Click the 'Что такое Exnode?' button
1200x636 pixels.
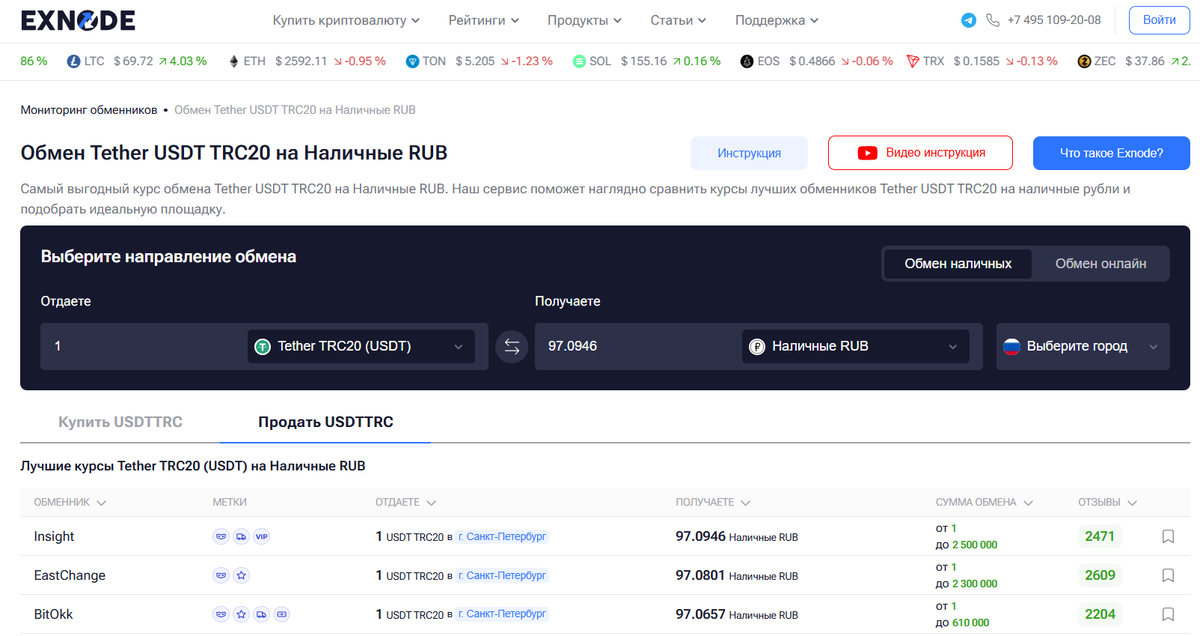point(1111,152)
